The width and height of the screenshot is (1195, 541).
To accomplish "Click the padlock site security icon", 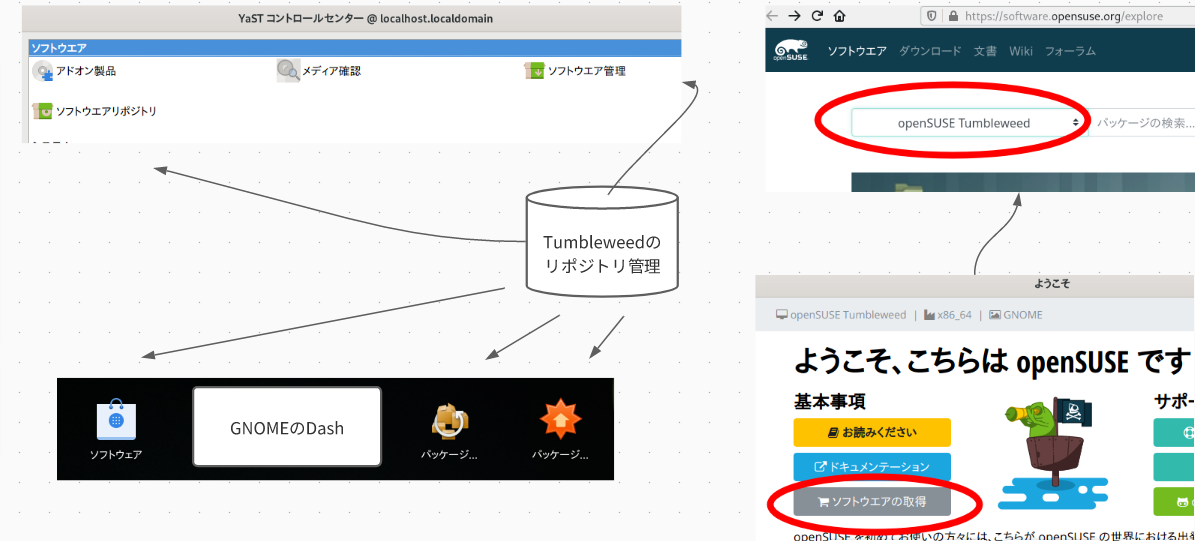I will 953,15.
